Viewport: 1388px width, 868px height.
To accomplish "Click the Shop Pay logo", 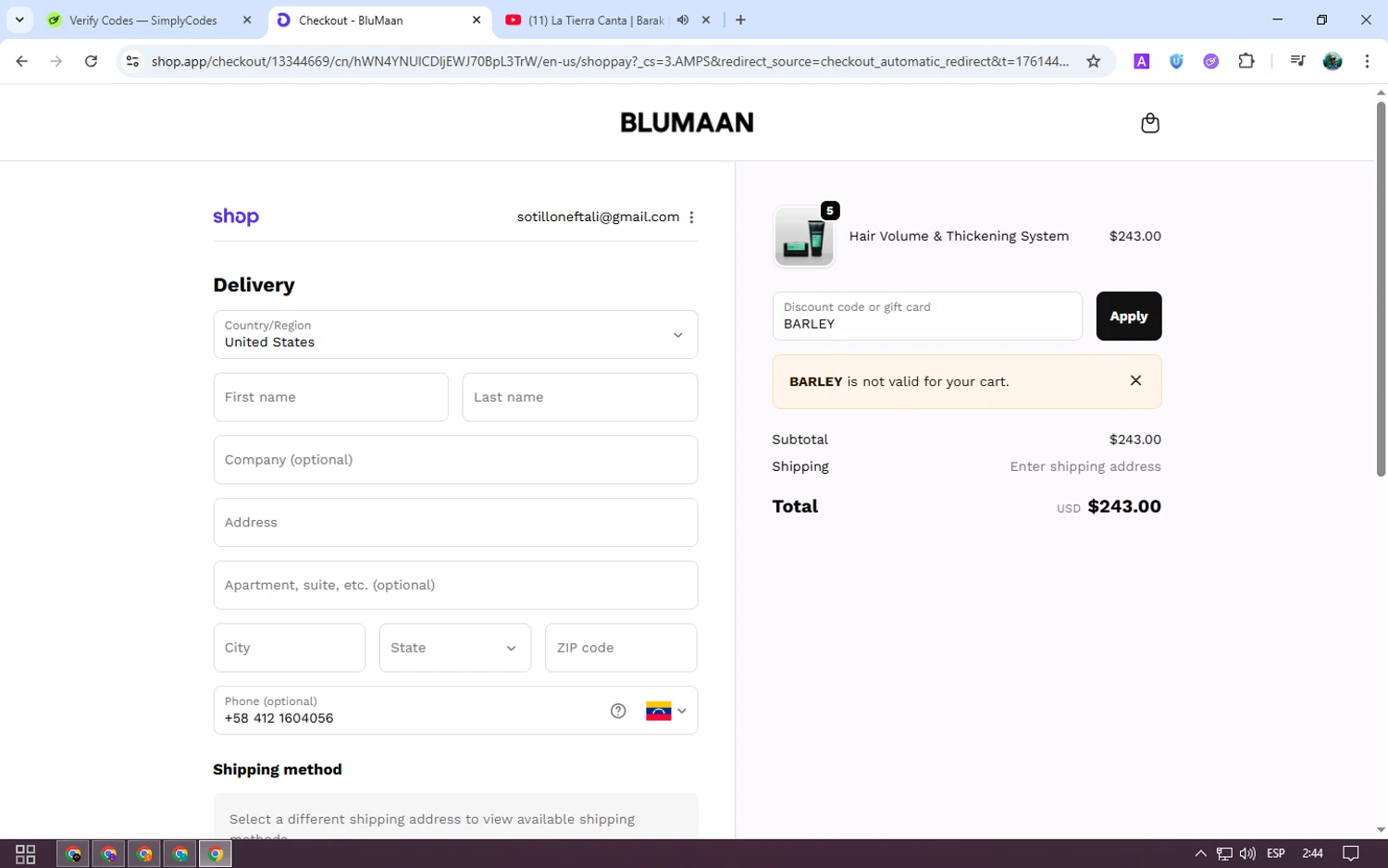I will [x=236, y=217].
